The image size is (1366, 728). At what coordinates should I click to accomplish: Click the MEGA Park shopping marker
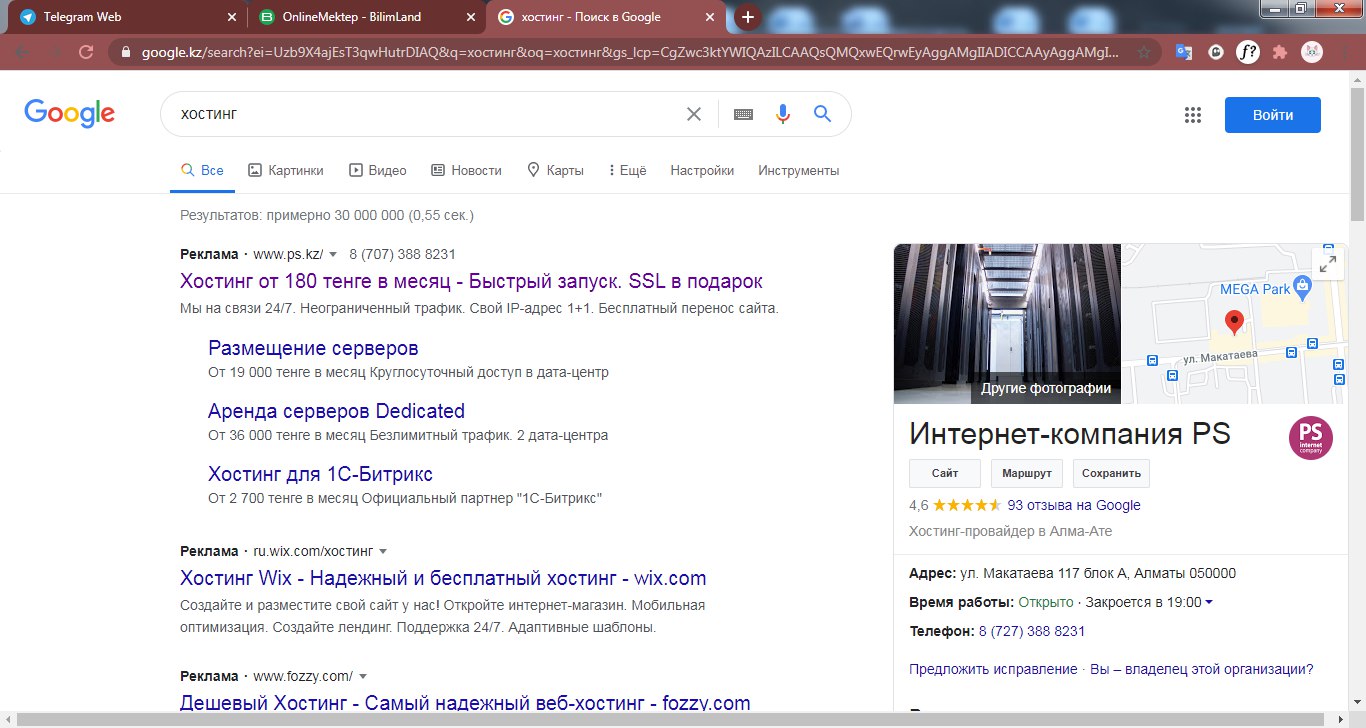tap(1301, 288)
